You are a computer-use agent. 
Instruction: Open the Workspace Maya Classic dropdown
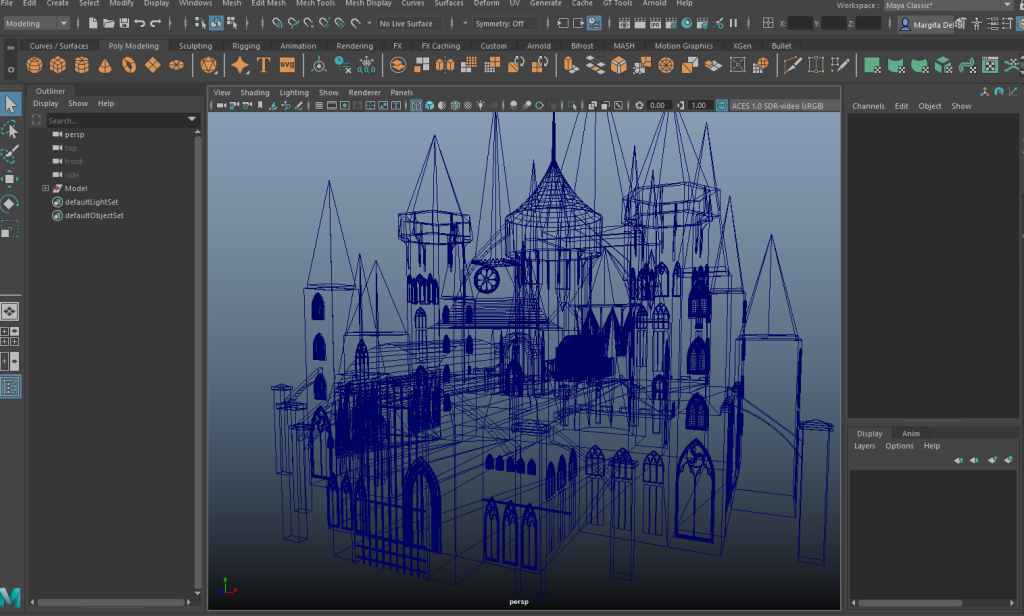tap(947, 5)
